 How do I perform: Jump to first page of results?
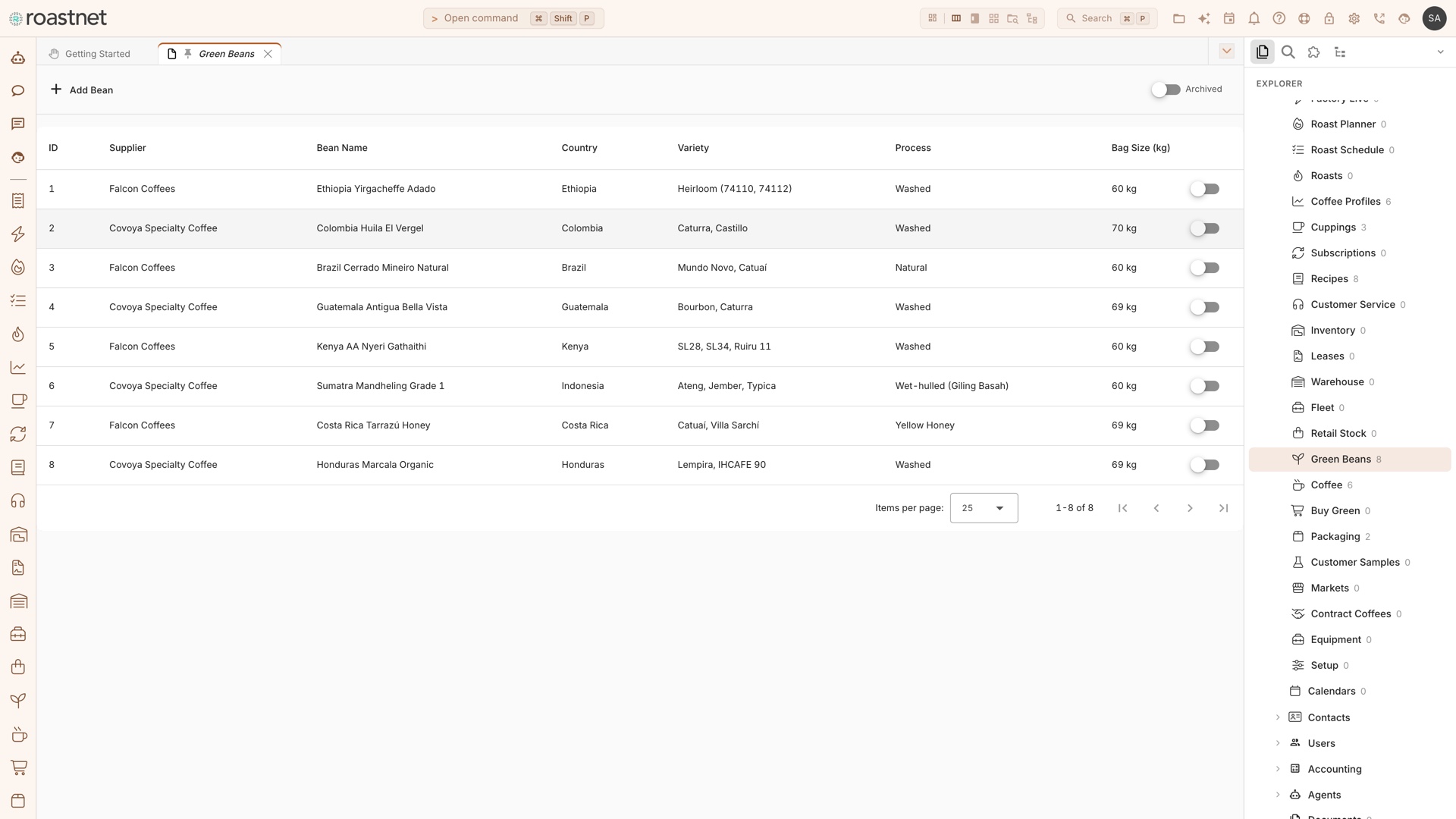[x=1122, y=508]
